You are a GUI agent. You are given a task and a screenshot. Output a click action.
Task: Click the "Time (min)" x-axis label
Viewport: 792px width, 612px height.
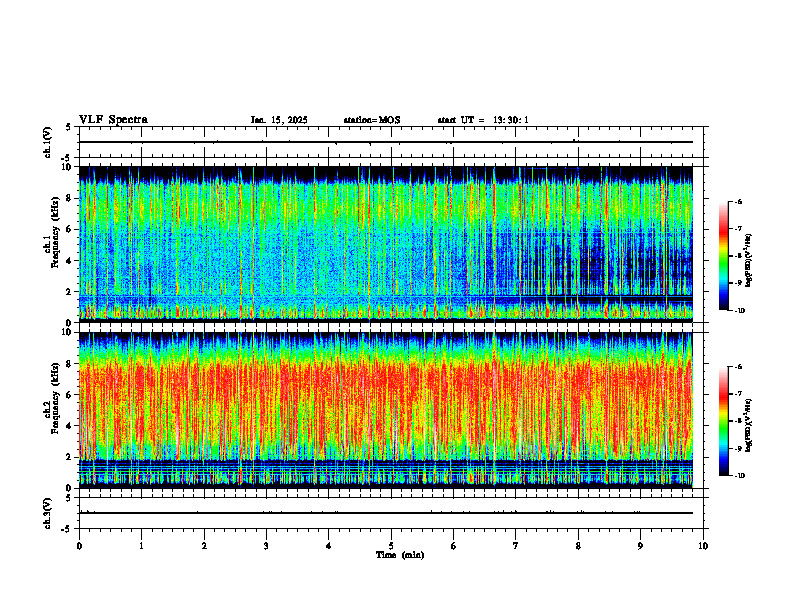(400, 555)
